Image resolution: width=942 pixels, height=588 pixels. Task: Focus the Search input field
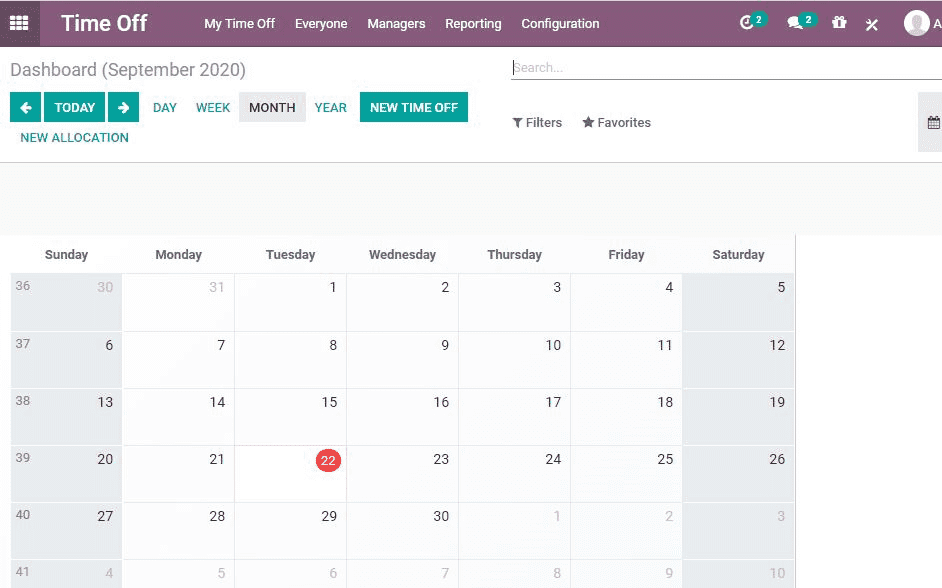[726, 67]
